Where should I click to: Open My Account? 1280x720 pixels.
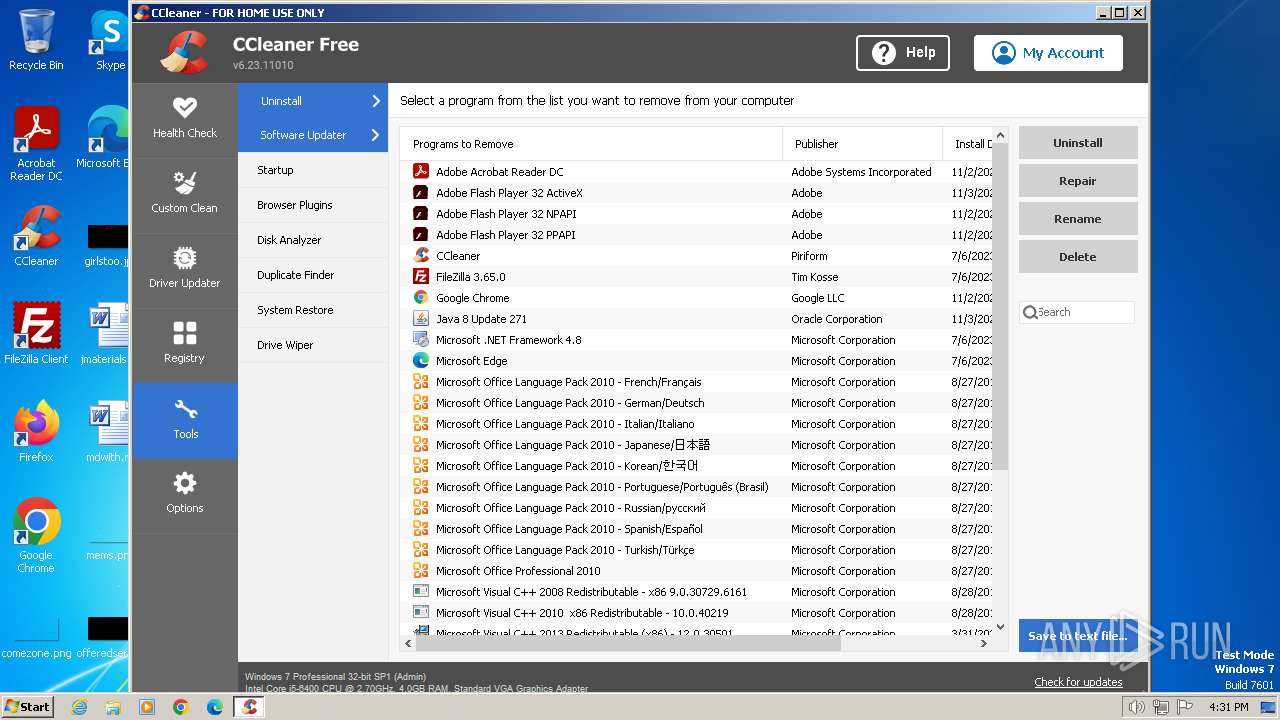(x=1048, y=53)
